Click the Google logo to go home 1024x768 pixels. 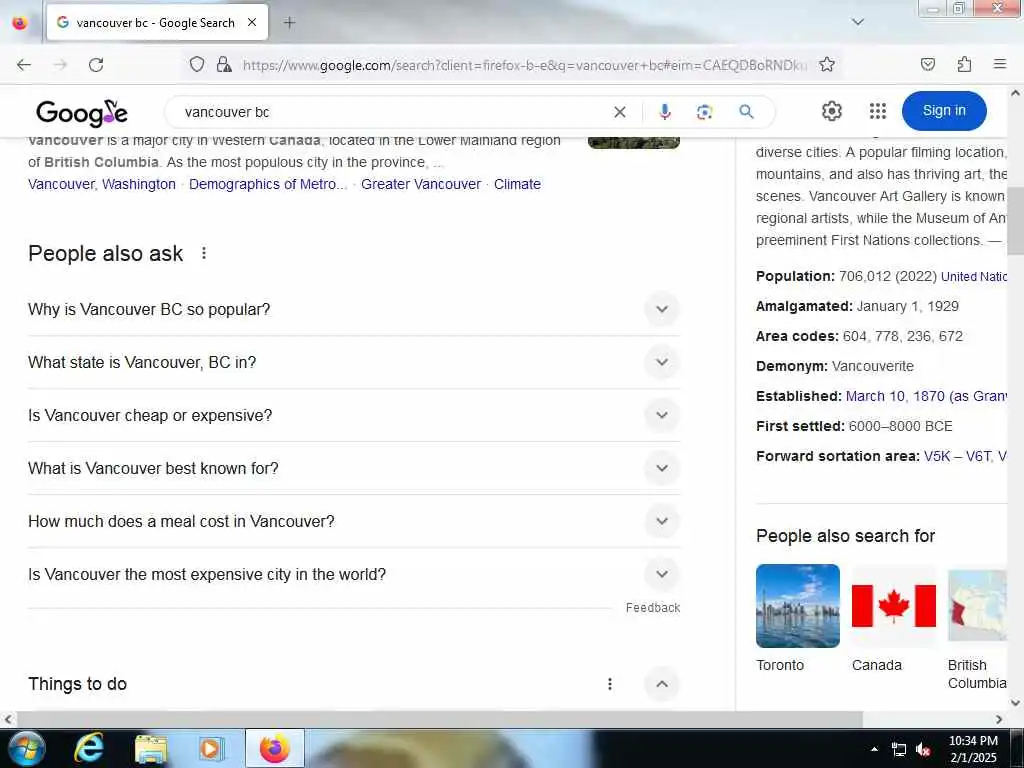pyautogui.click(x=82, y=113)
